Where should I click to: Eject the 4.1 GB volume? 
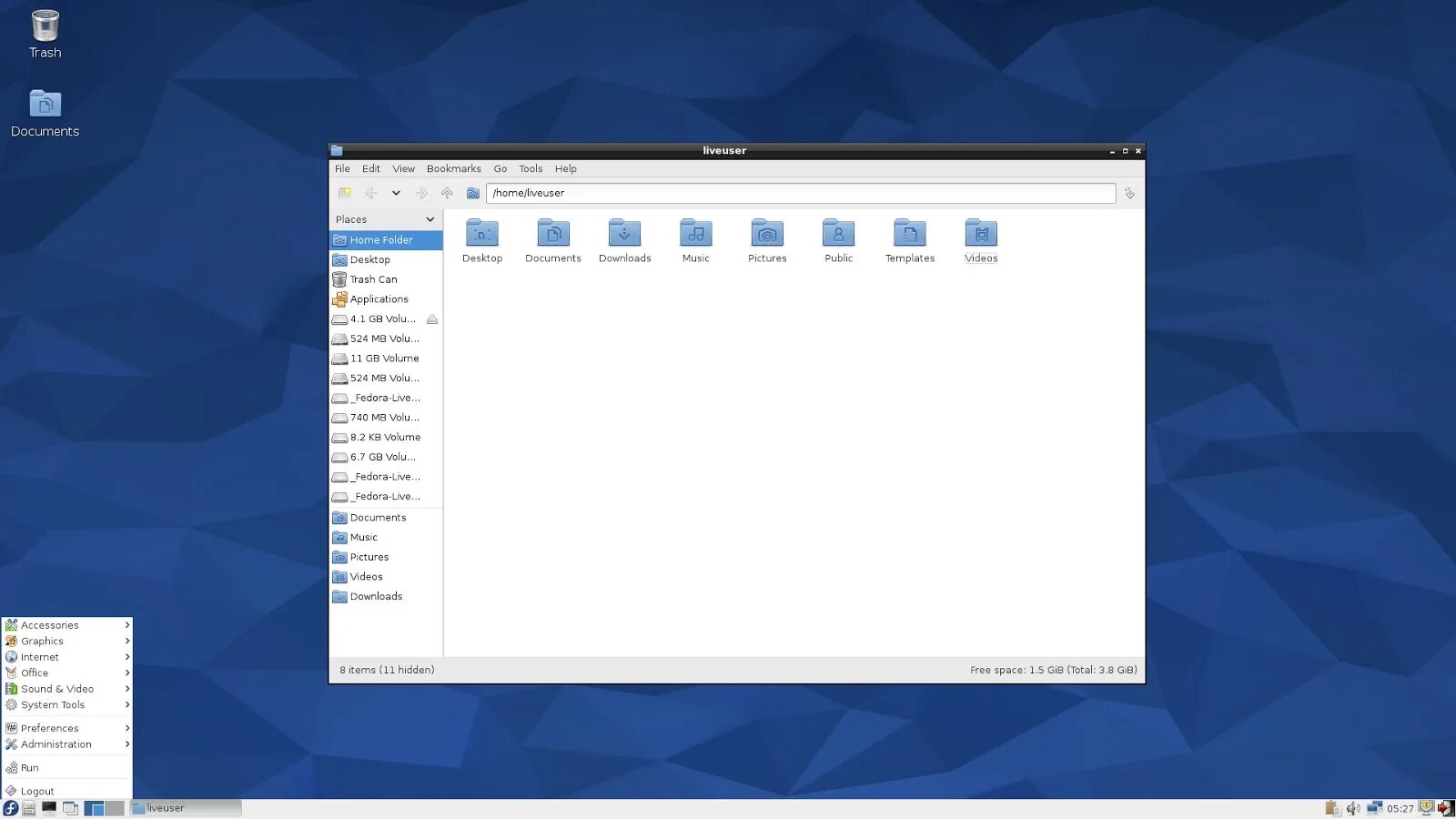[x=432, y=319]
